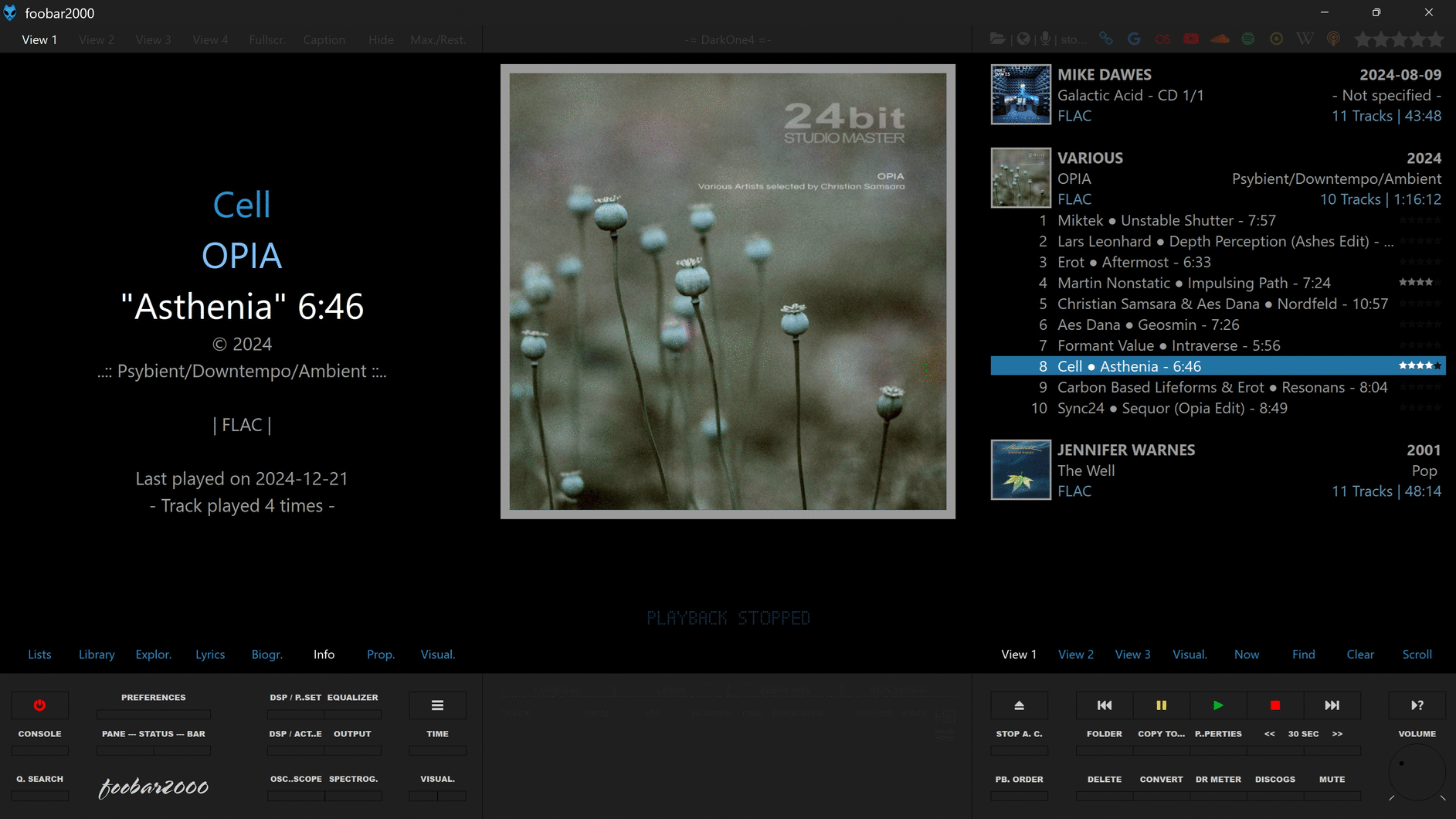Click the yellow disc icon
This screenshot has width=1456, height=819.
[x=1276, y=39]
